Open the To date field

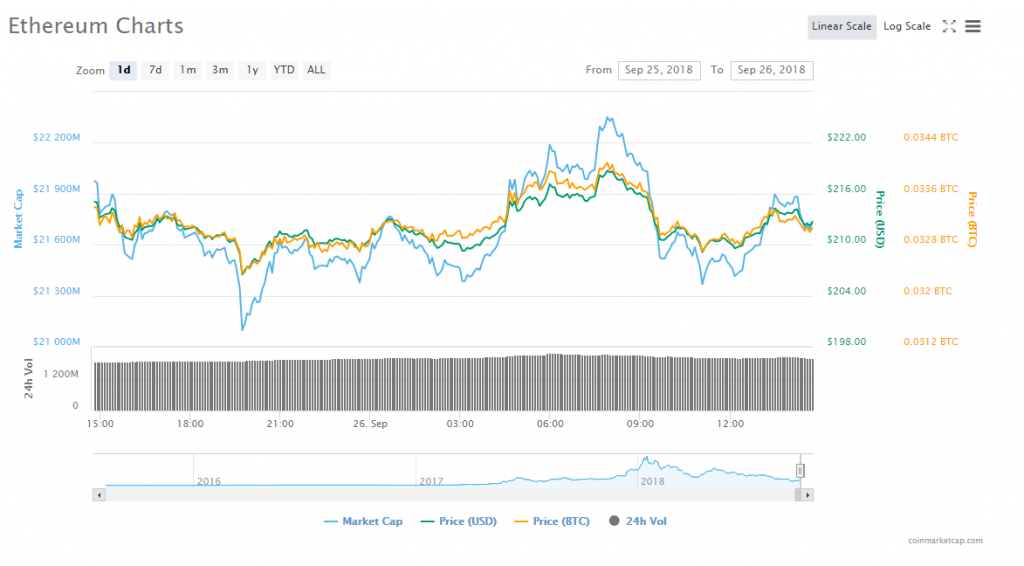(771, 70)
